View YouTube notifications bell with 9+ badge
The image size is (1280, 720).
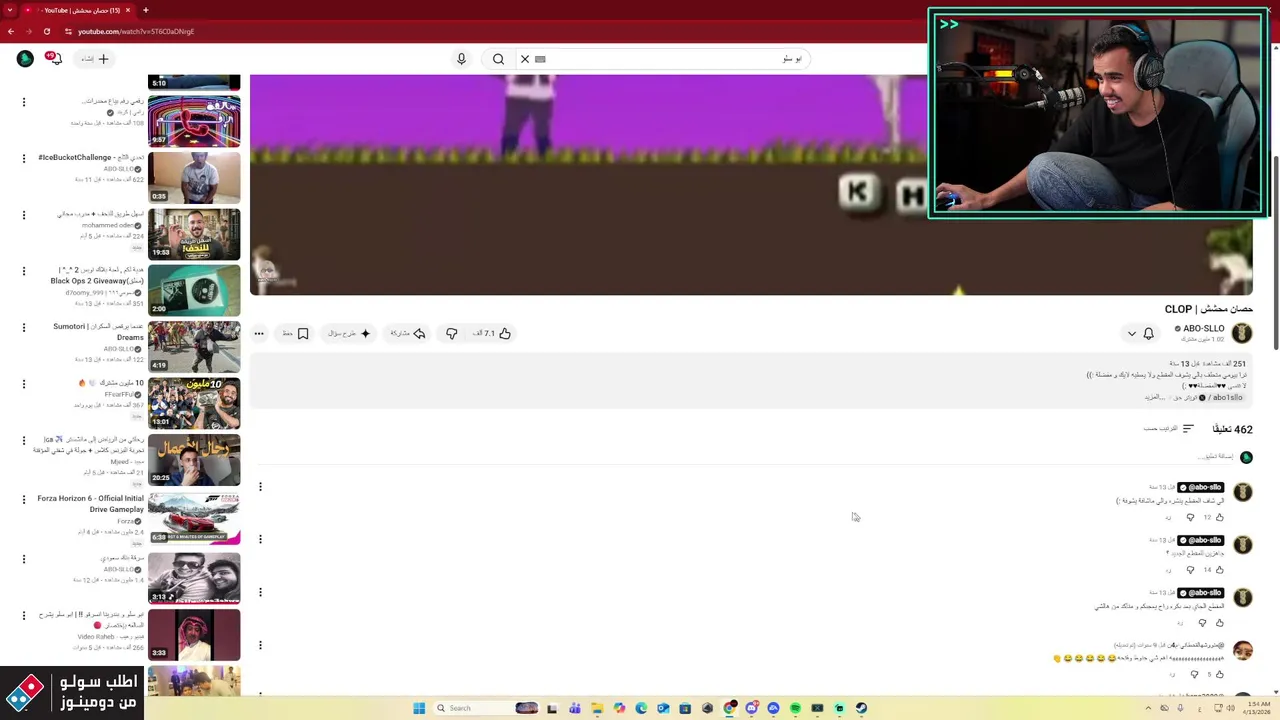56,59
